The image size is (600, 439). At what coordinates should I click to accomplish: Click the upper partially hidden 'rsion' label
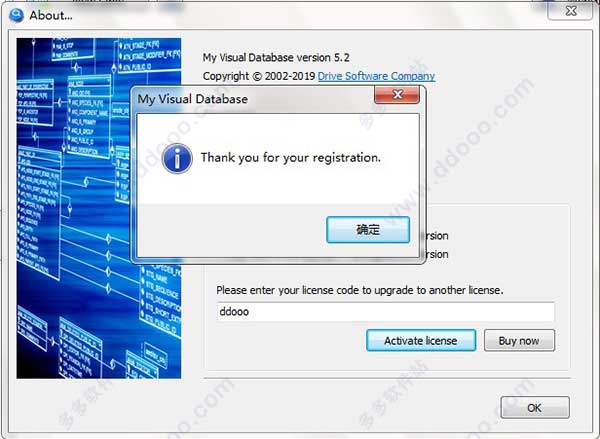(436, 236)
